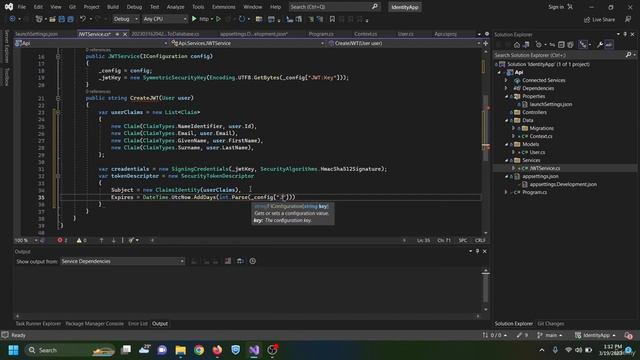This screenshot has width=640, height=360.
Task: Collapse the Data folder in Solution Explorer
Action: point(507,120)
